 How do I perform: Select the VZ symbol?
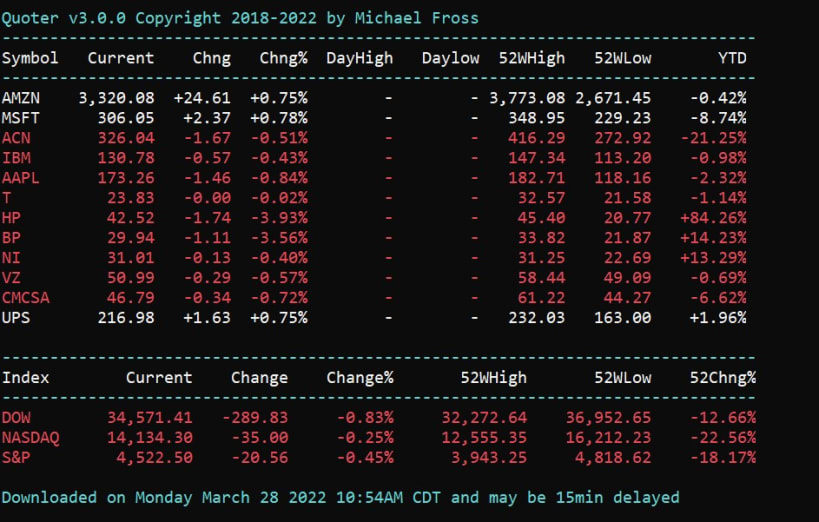11,277
